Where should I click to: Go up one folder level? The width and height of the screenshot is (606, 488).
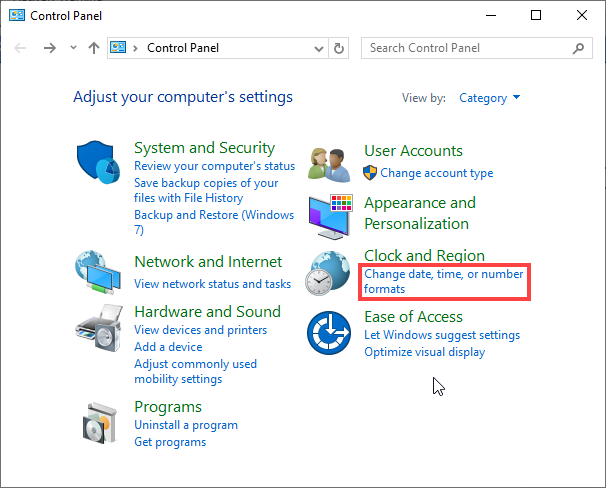94,48
